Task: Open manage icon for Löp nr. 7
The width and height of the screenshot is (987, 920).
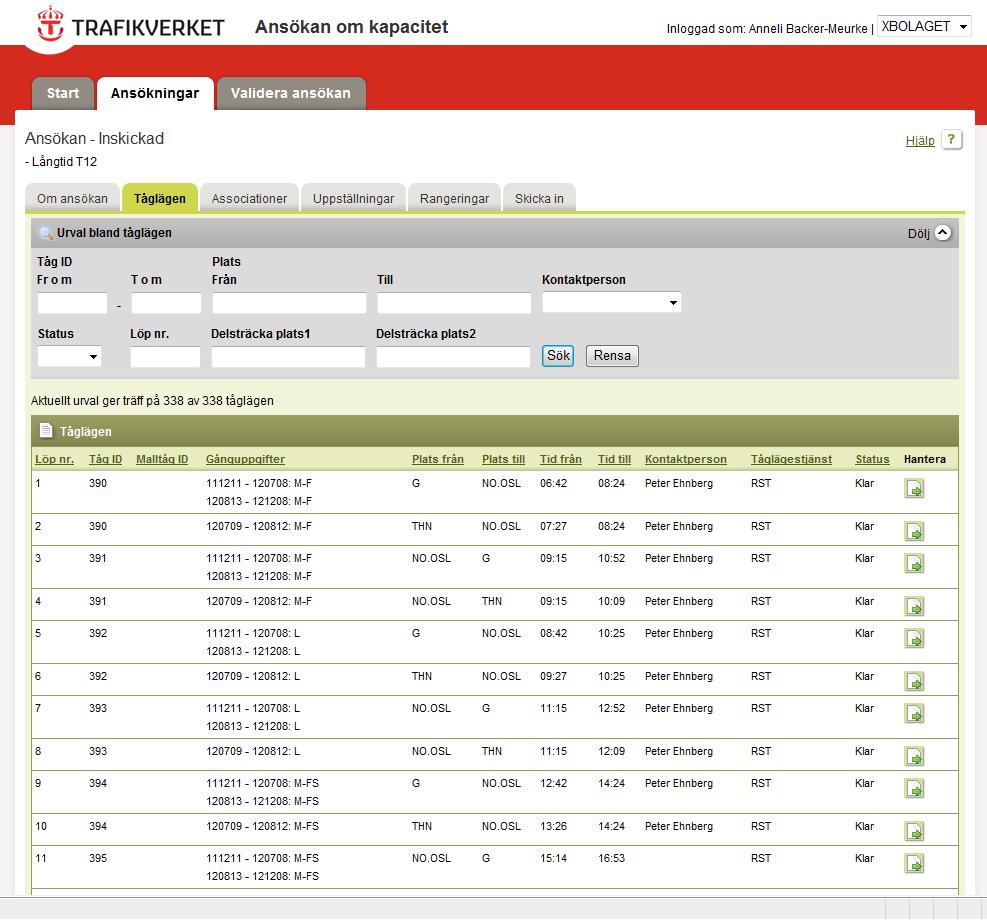Action: click(914, 713)
